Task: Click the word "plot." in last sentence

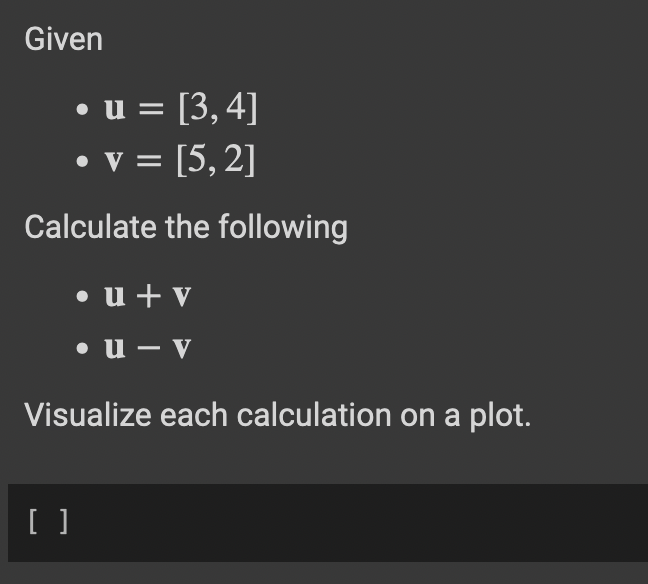Action: (x=500, y=416)
